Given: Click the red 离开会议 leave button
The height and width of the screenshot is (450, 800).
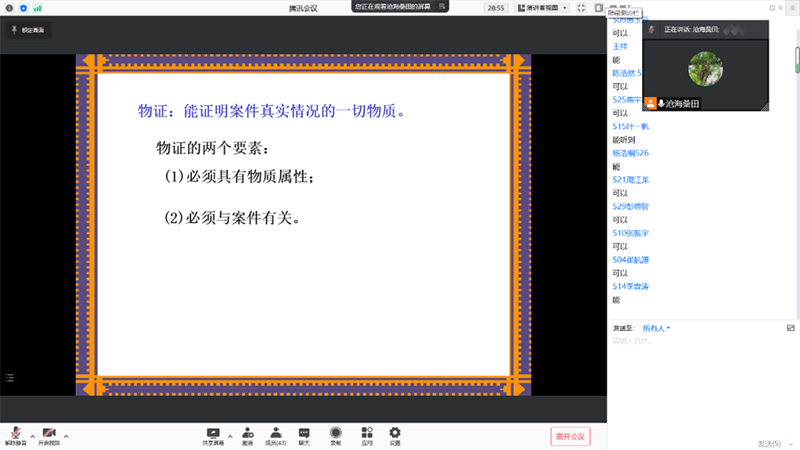Looking at the screenshot, I should pyautogui.click(x=570, y=436).
